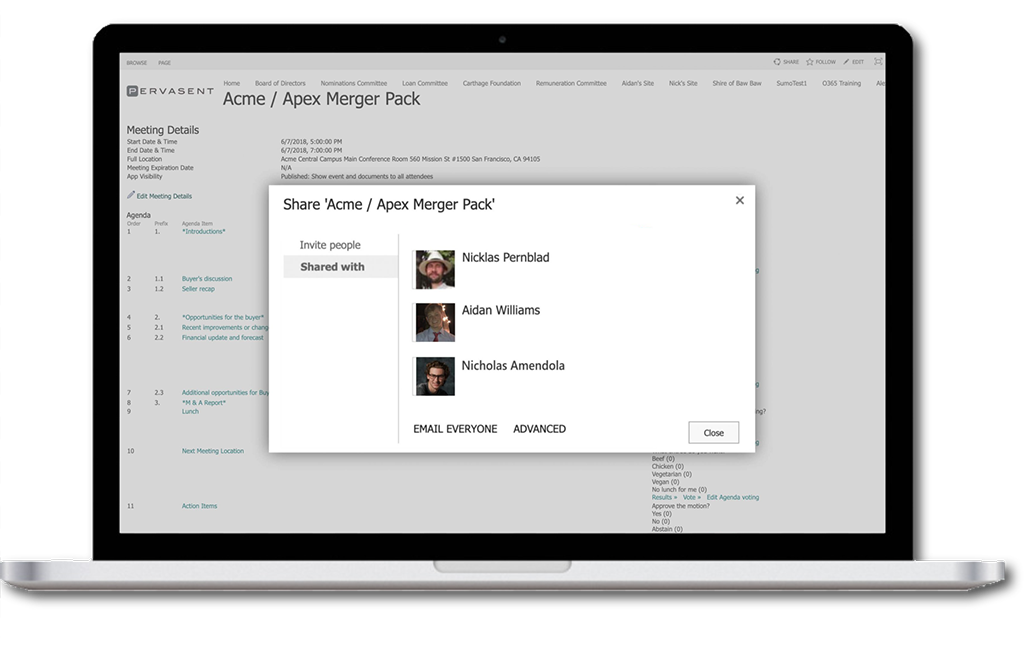1024x662 pixels.
Task: Go to Home in top navigation
Action: [231, 84]
